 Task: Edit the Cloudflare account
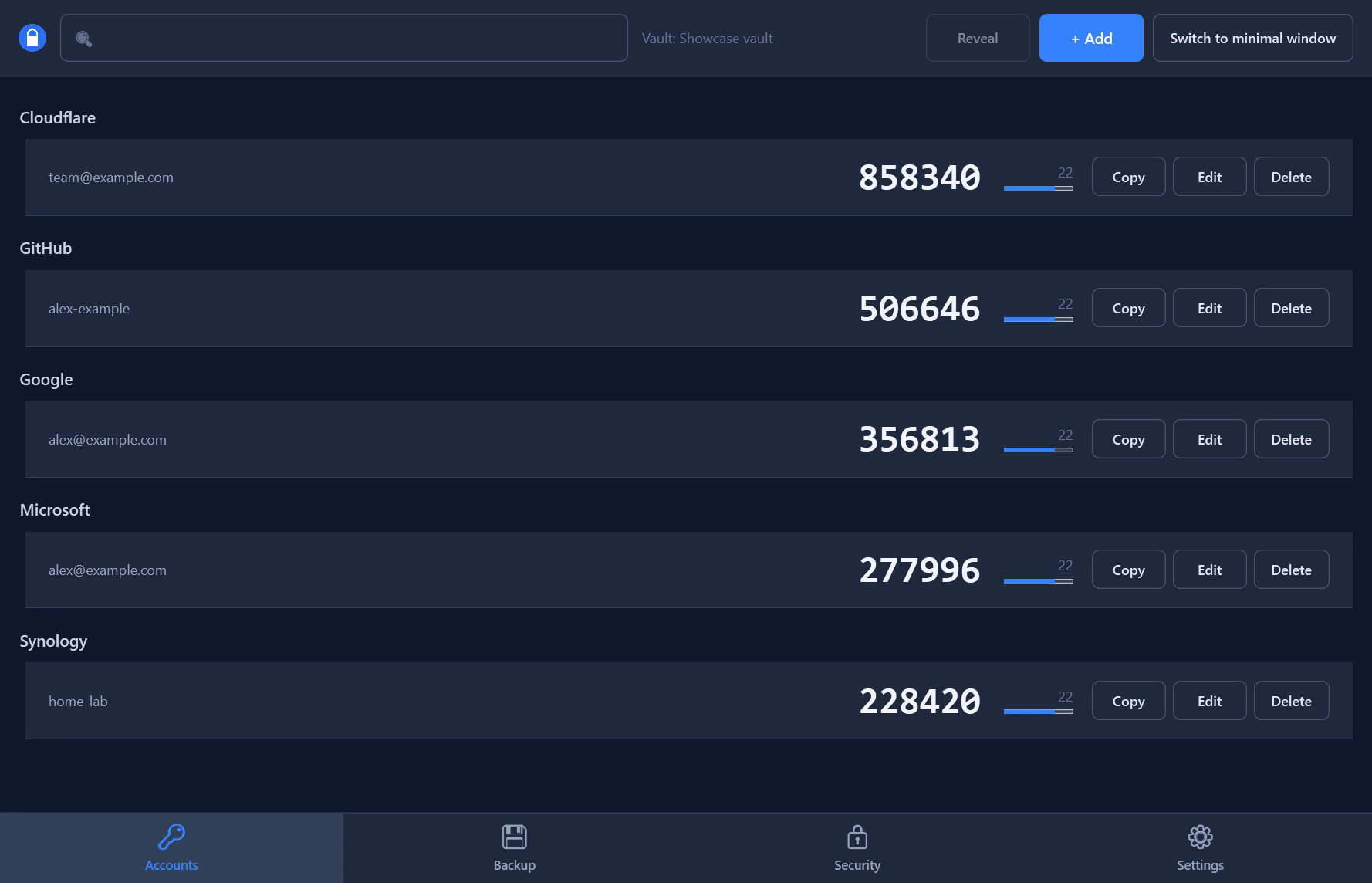coord(1209,177)
